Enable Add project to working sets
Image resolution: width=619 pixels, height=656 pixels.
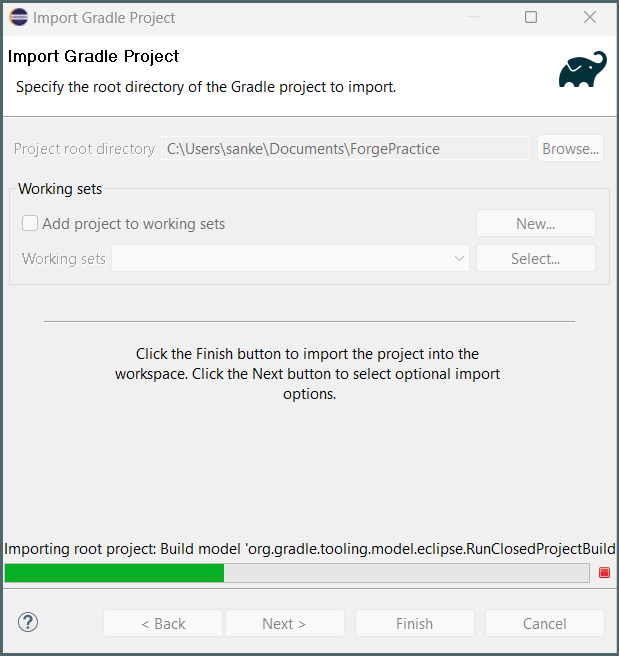[31, 224]
